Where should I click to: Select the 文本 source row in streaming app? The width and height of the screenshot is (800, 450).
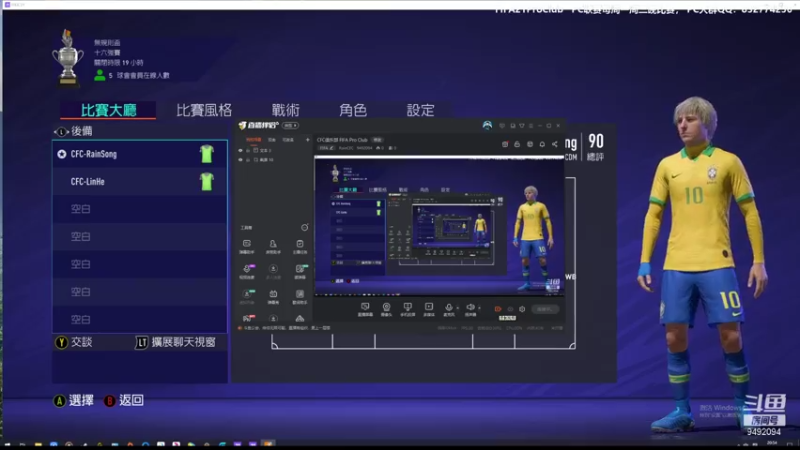pos(274,151)
